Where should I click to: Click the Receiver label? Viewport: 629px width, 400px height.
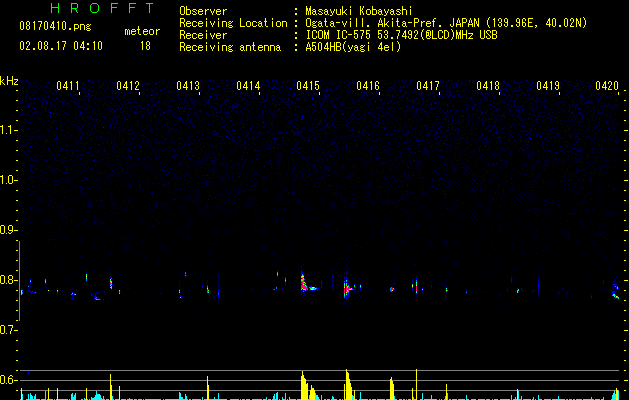[x=203, y=35]
